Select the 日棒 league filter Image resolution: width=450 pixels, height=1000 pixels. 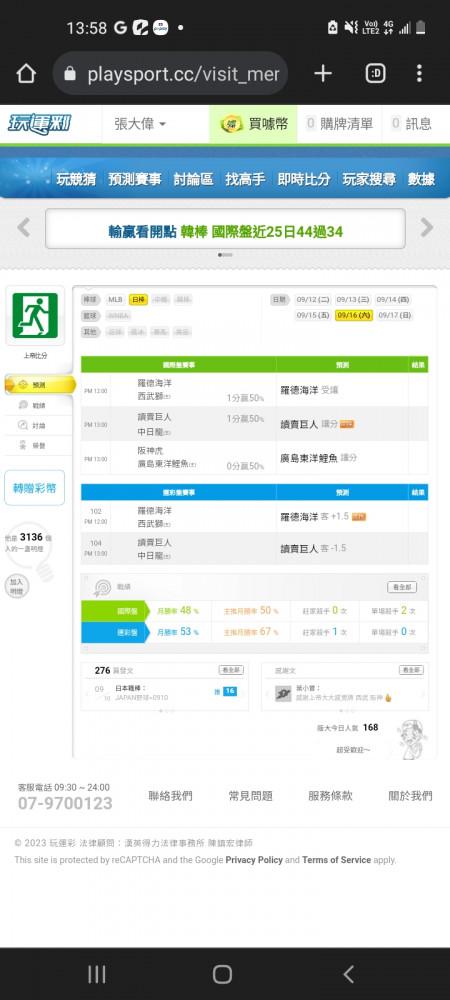tap(138, 300)
